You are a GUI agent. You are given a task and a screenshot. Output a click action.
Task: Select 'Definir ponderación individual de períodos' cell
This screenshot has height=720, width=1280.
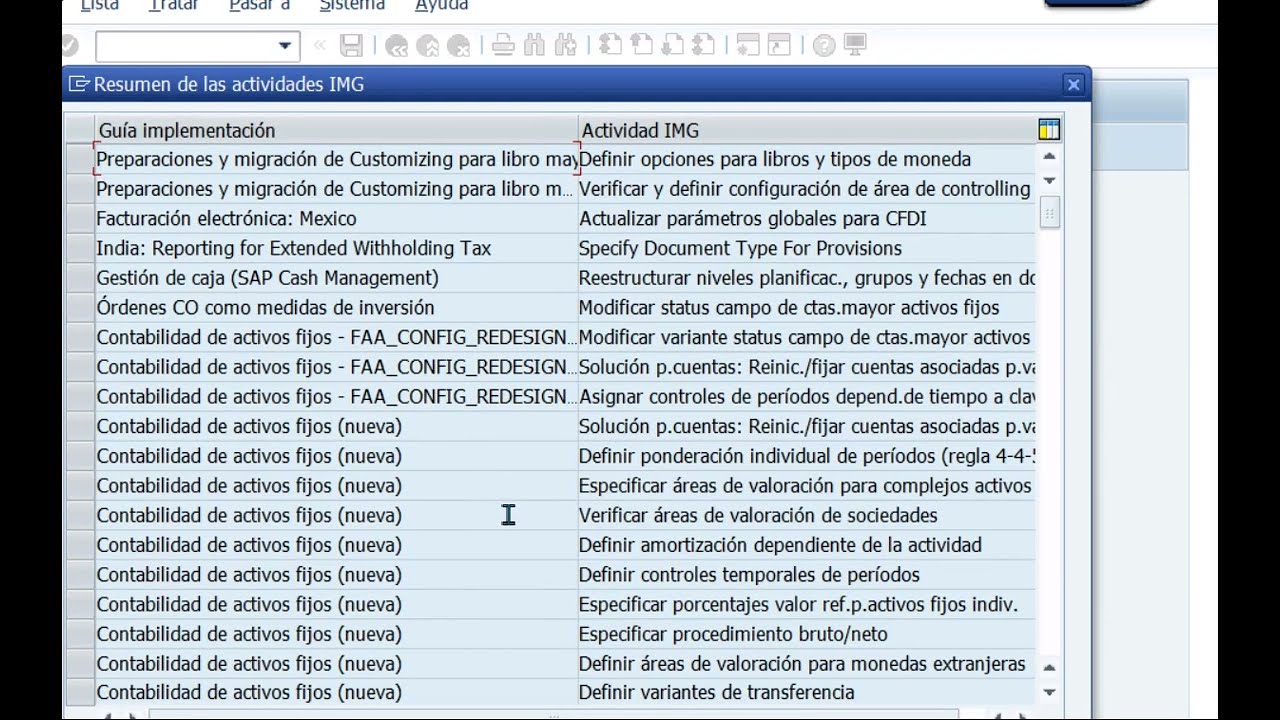point(806,456)
